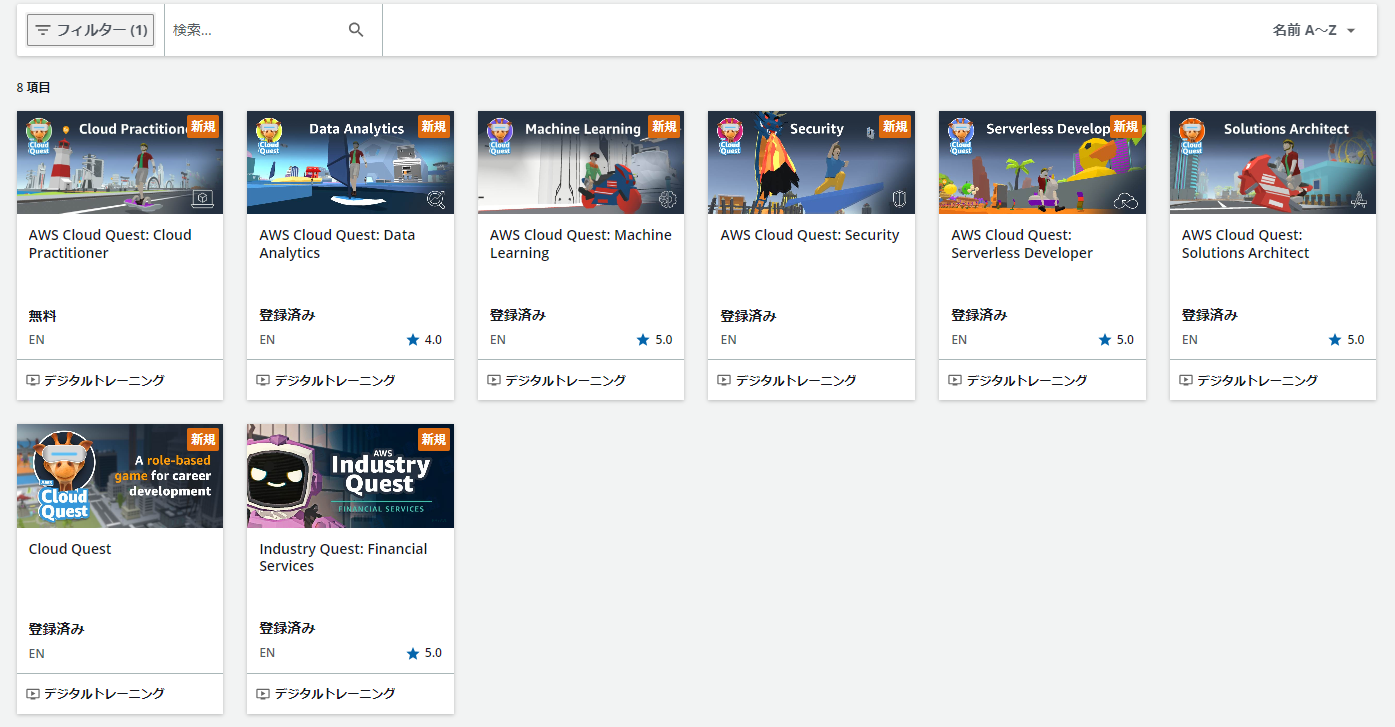Click the 8 項目 item count text

click(34, 88)
